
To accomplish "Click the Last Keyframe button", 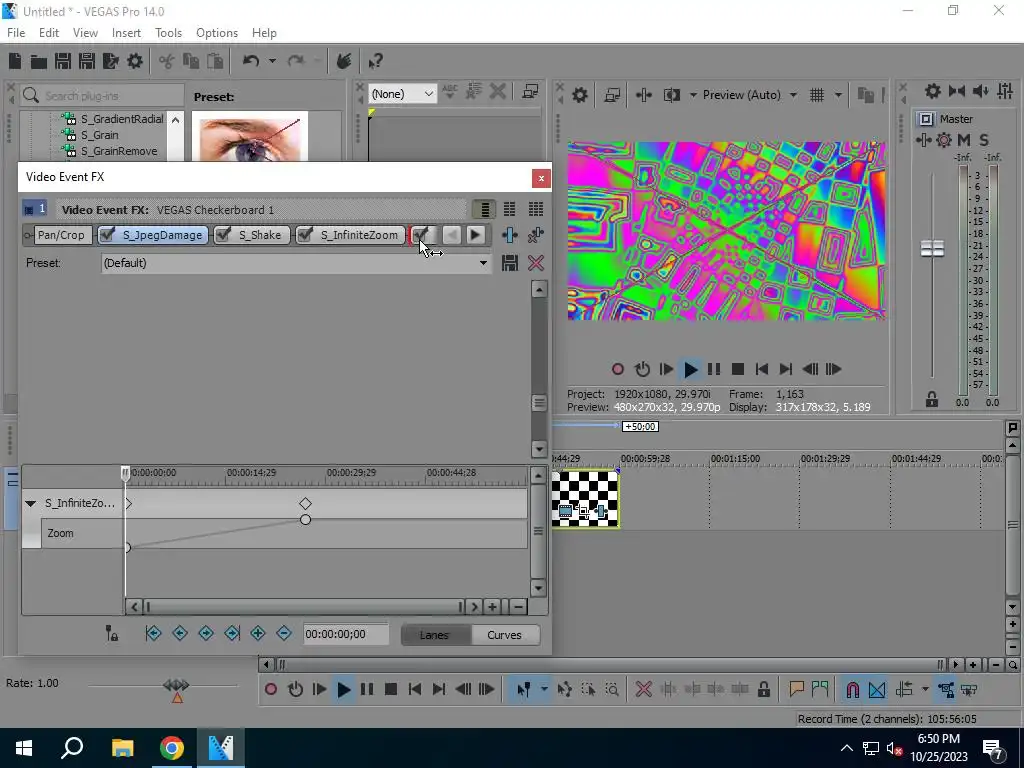I will [232, 633].
